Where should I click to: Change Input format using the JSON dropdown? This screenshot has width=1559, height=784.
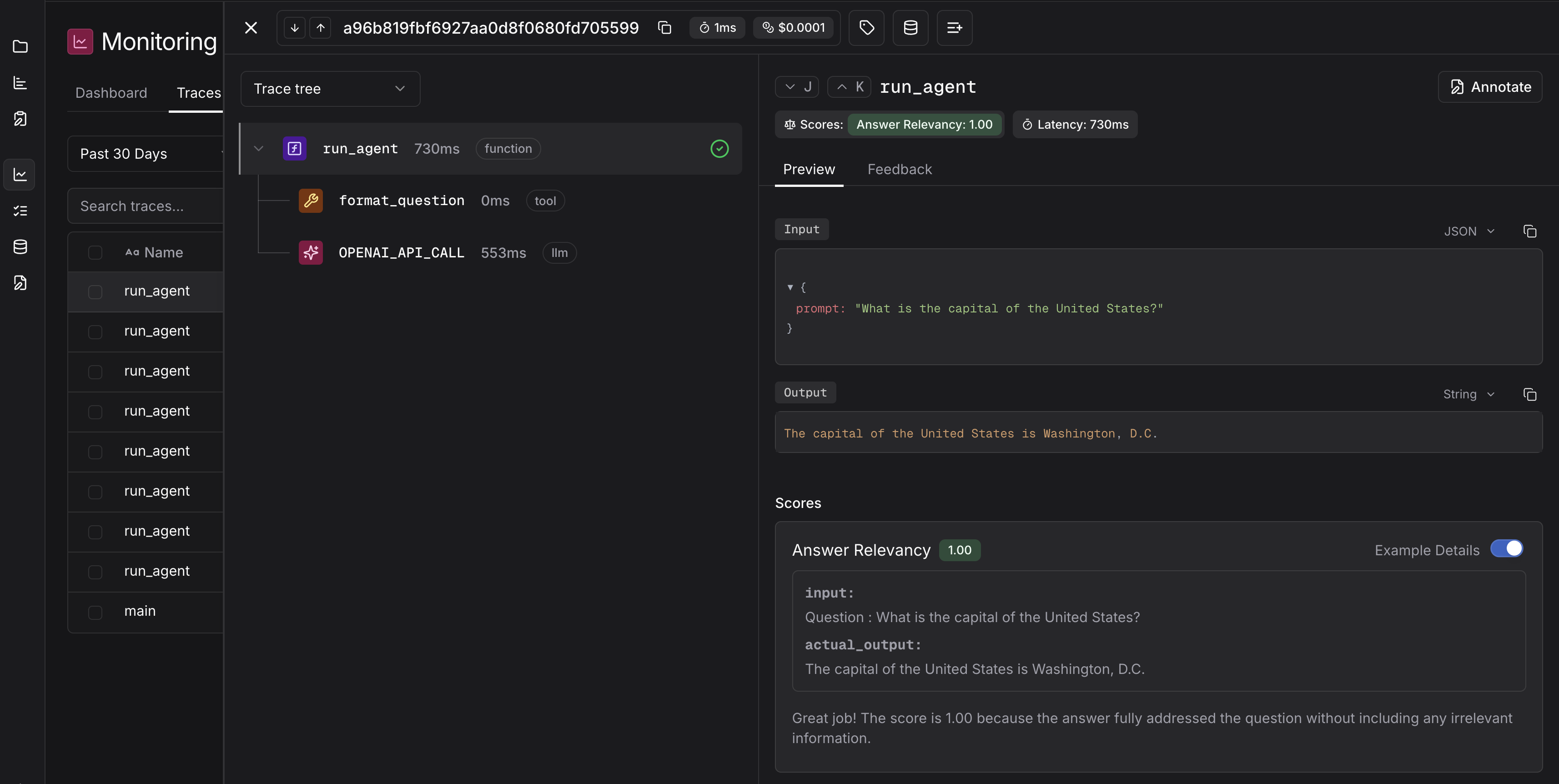[1469, 231]
